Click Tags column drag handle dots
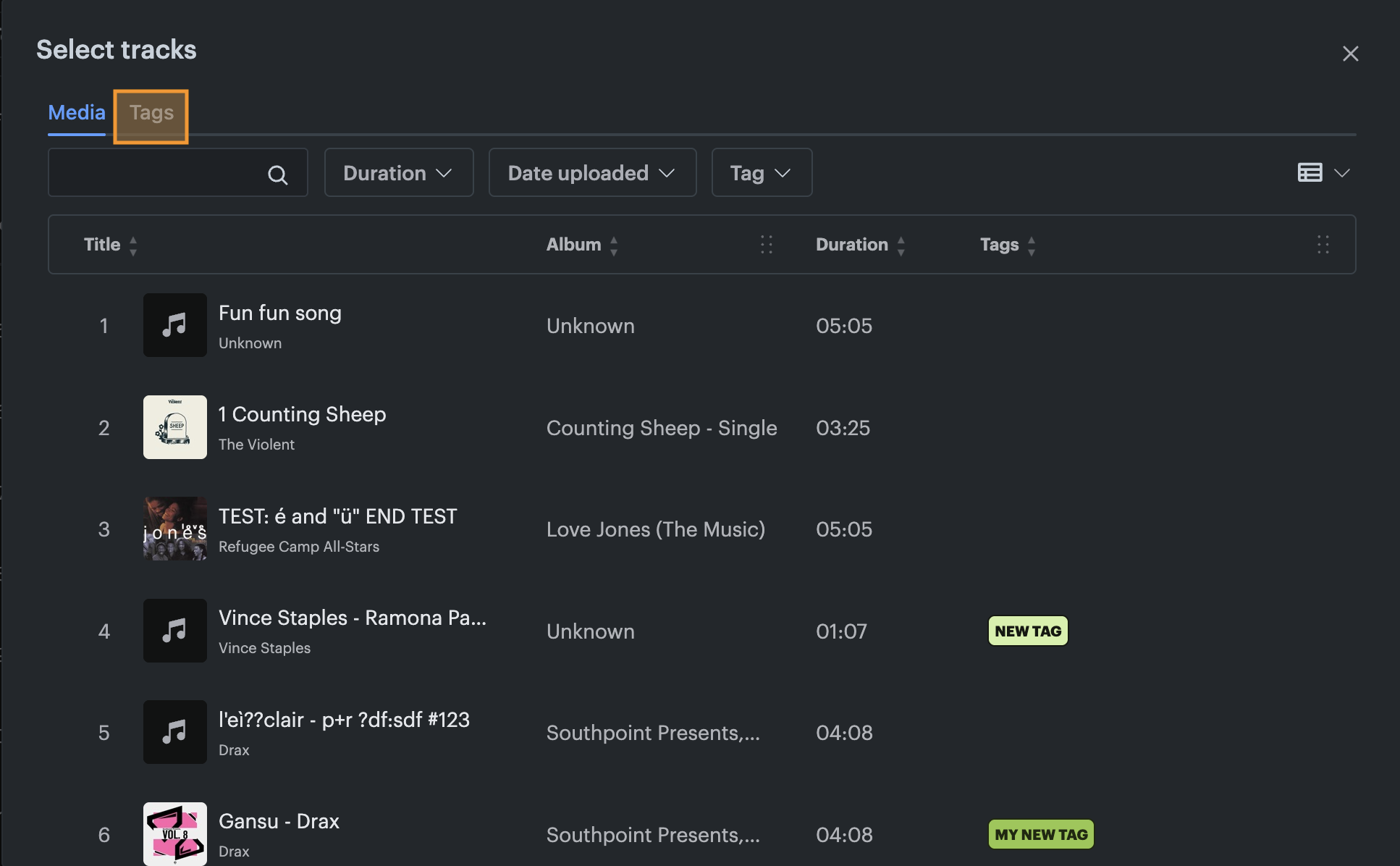This screenshot has height=866, width=1400. point(1323,245)
